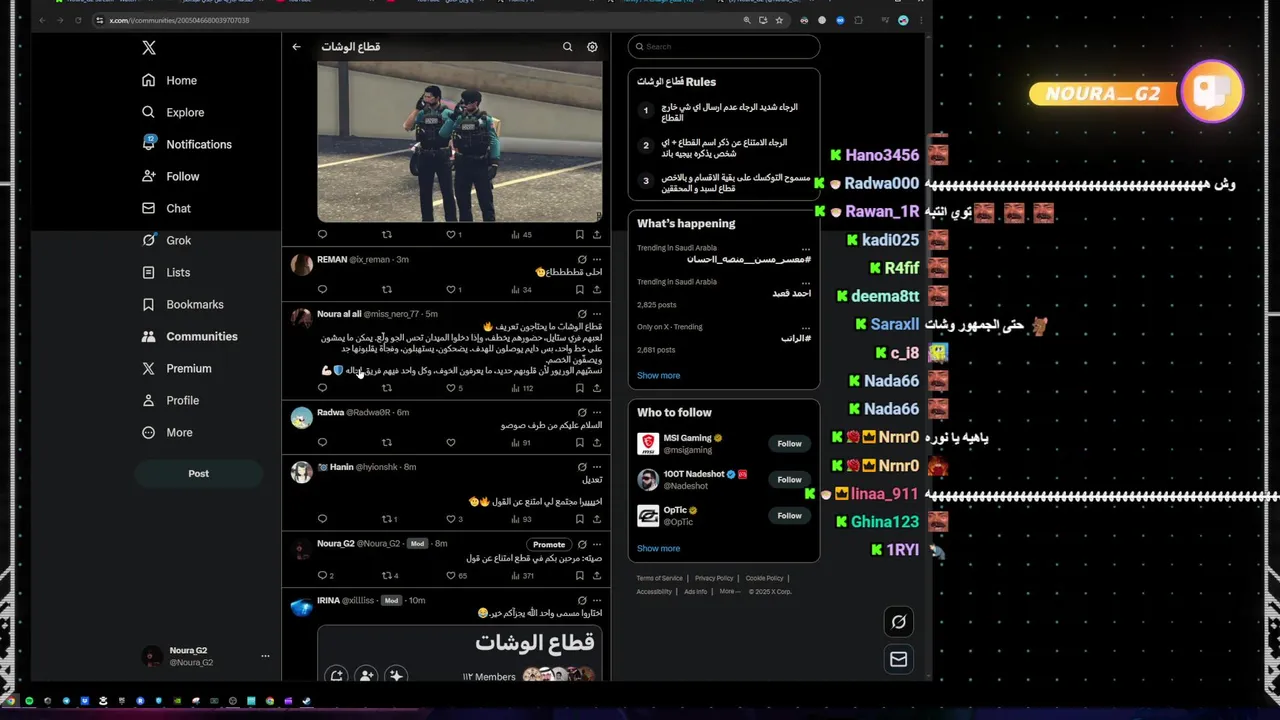The height and width of the screenshot is (720, 1280).
Task: Click the Communities sidebar icon
Action: click(x=149, y=336)
